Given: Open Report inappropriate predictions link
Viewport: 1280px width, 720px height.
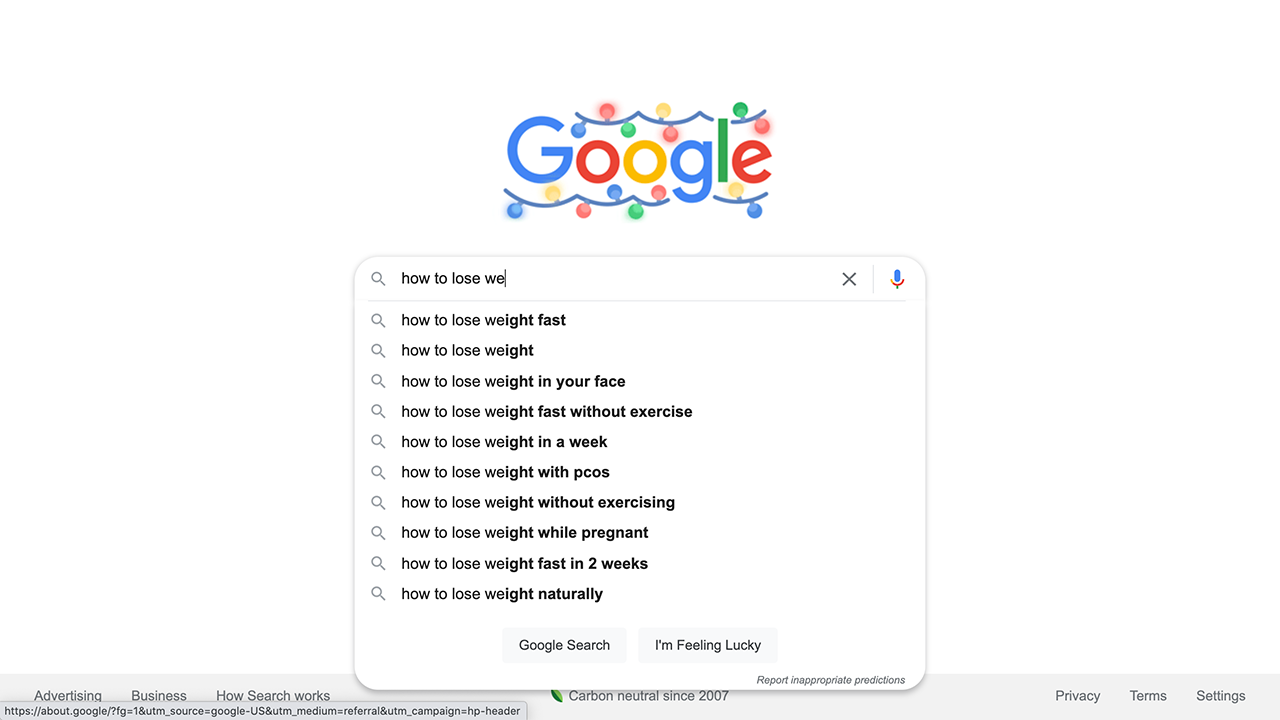Looking at the screenshot, I should [x=830, y=680].
